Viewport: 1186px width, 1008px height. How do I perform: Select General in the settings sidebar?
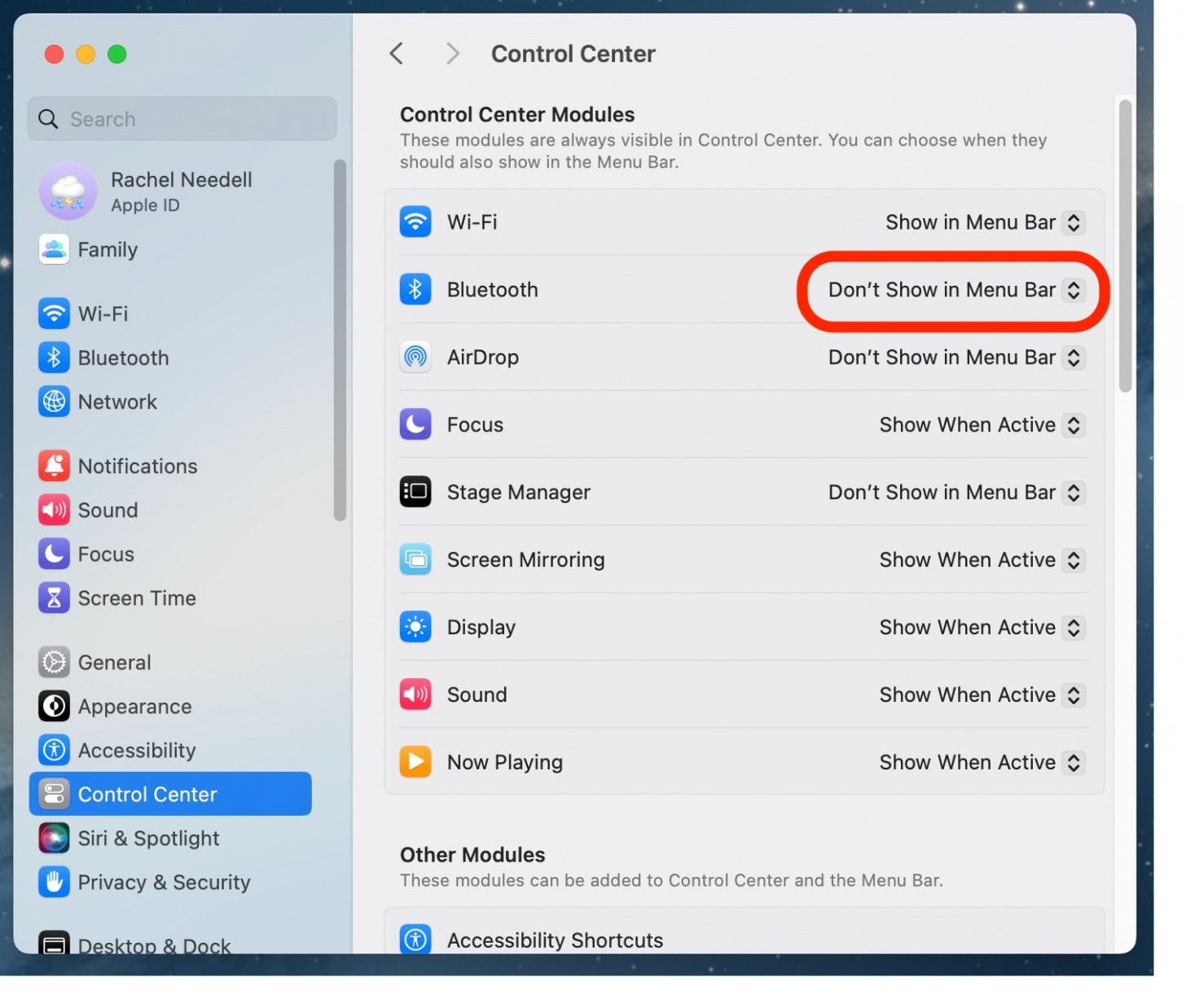point(114,662)
